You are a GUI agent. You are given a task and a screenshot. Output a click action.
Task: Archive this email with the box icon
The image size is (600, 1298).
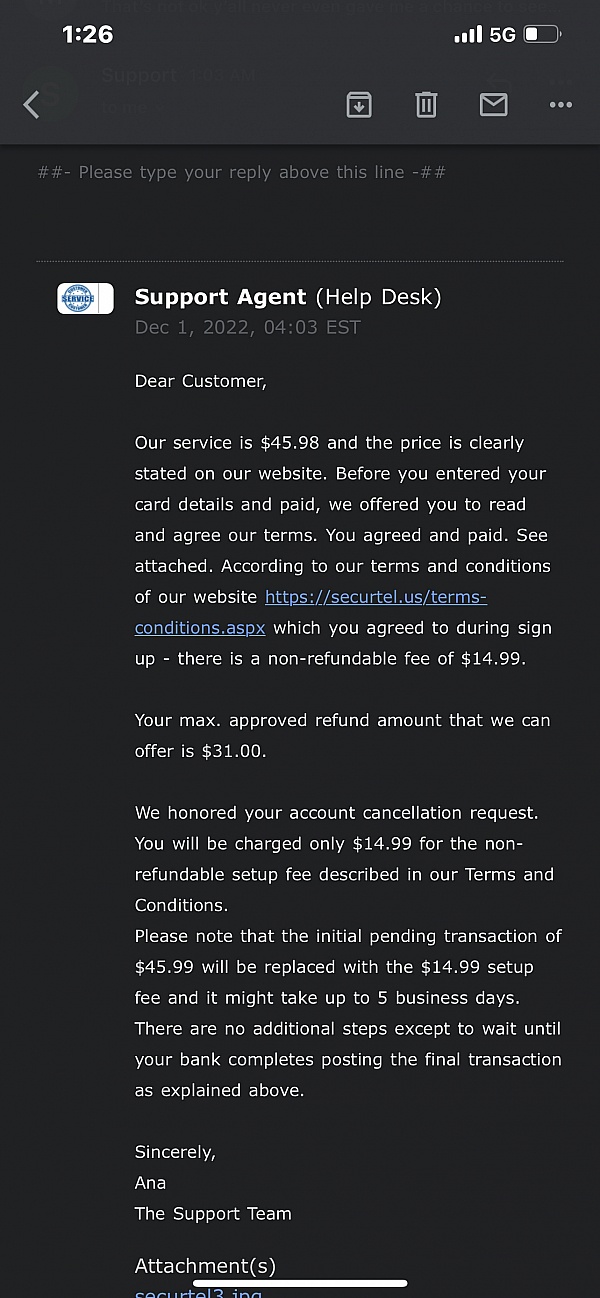coord(359,104)
